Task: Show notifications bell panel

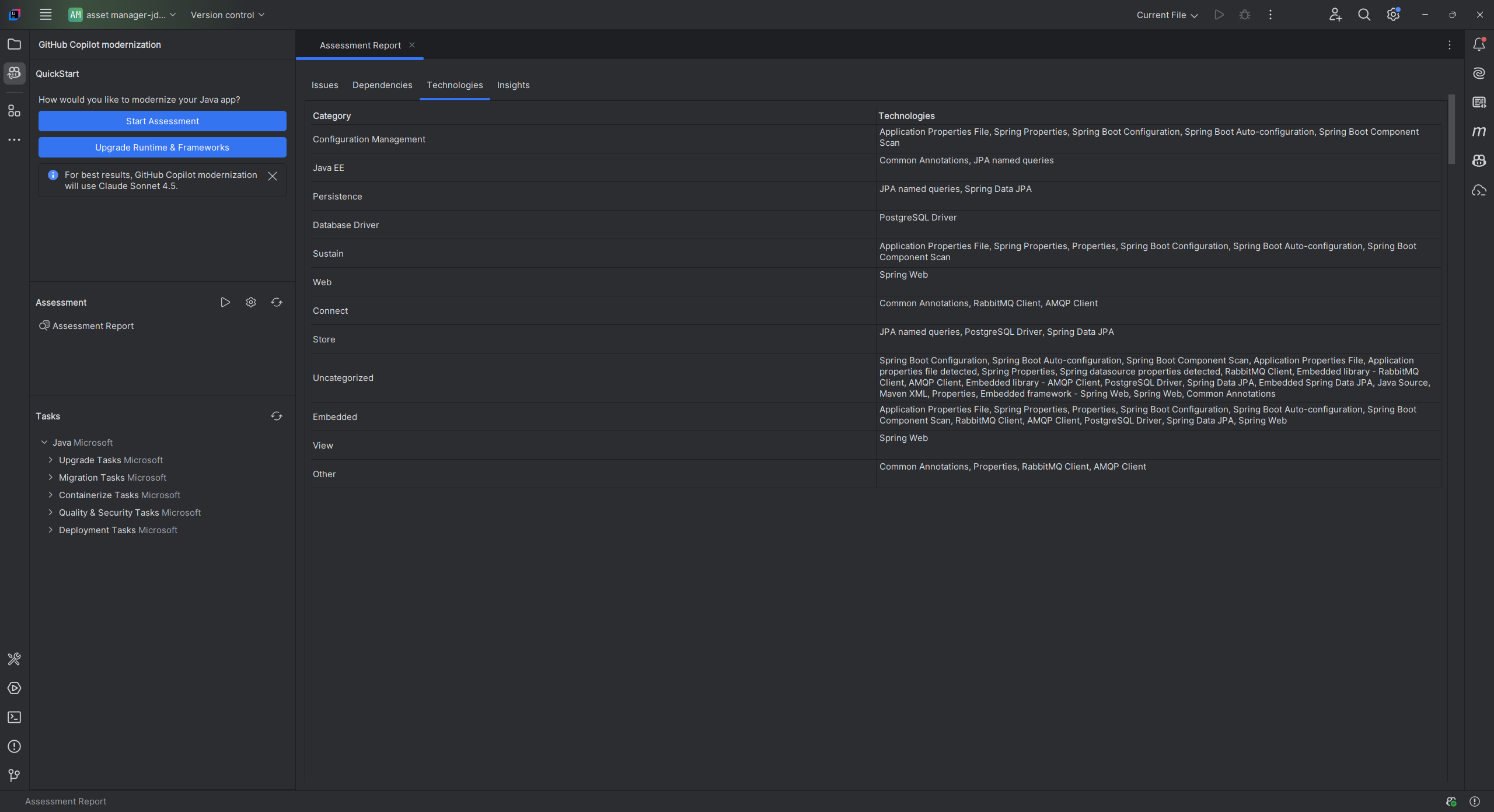Action: pyautogui.click(x=1479, y=44)
